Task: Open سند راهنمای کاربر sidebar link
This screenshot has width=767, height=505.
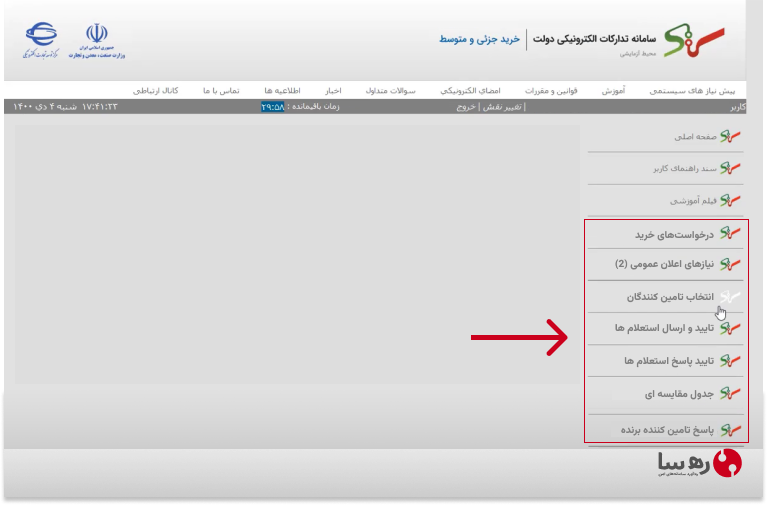Action: pyautogui.click(x=685, y=168)
